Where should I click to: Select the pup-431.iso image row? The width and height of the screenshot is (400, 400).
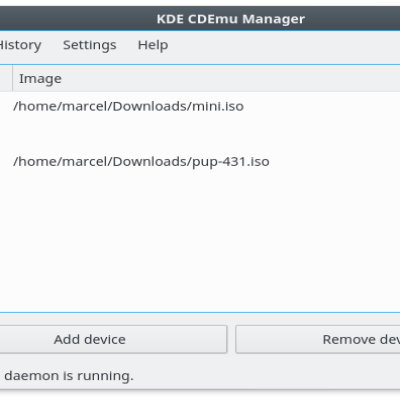pos(200,162)
